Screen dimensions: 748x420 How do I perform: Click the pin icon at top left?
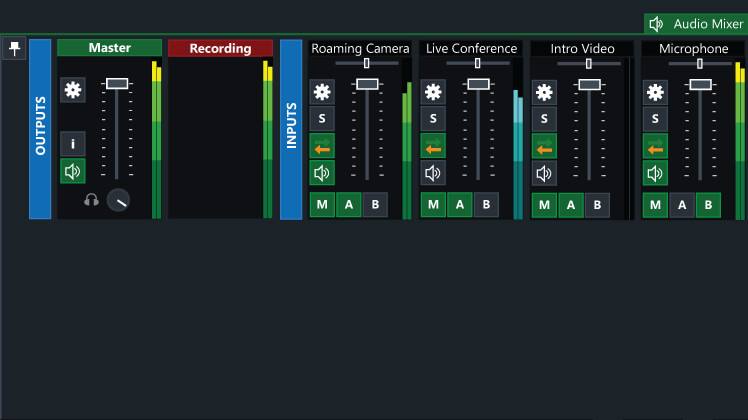coord(14,48)
